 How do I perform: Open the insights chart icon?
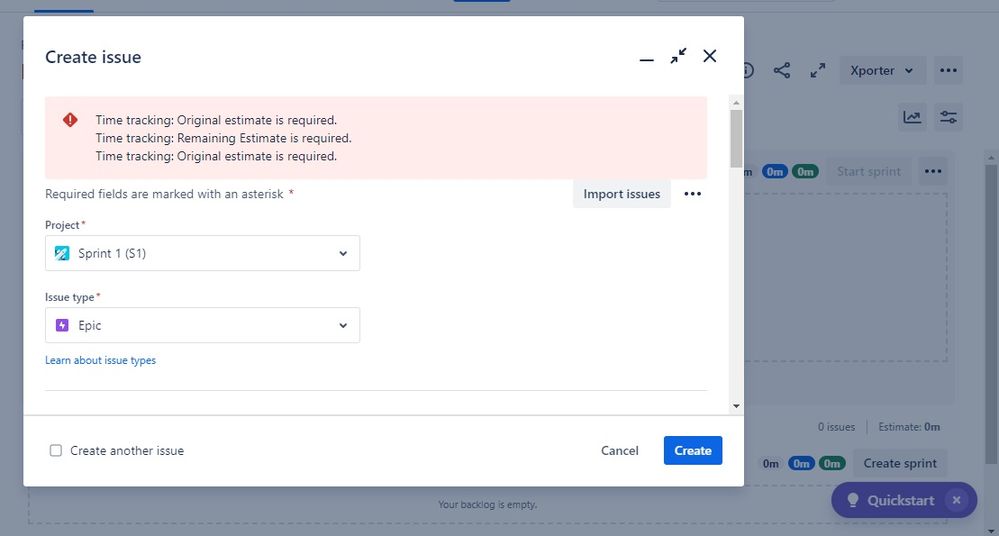click(x=912, y=117)
